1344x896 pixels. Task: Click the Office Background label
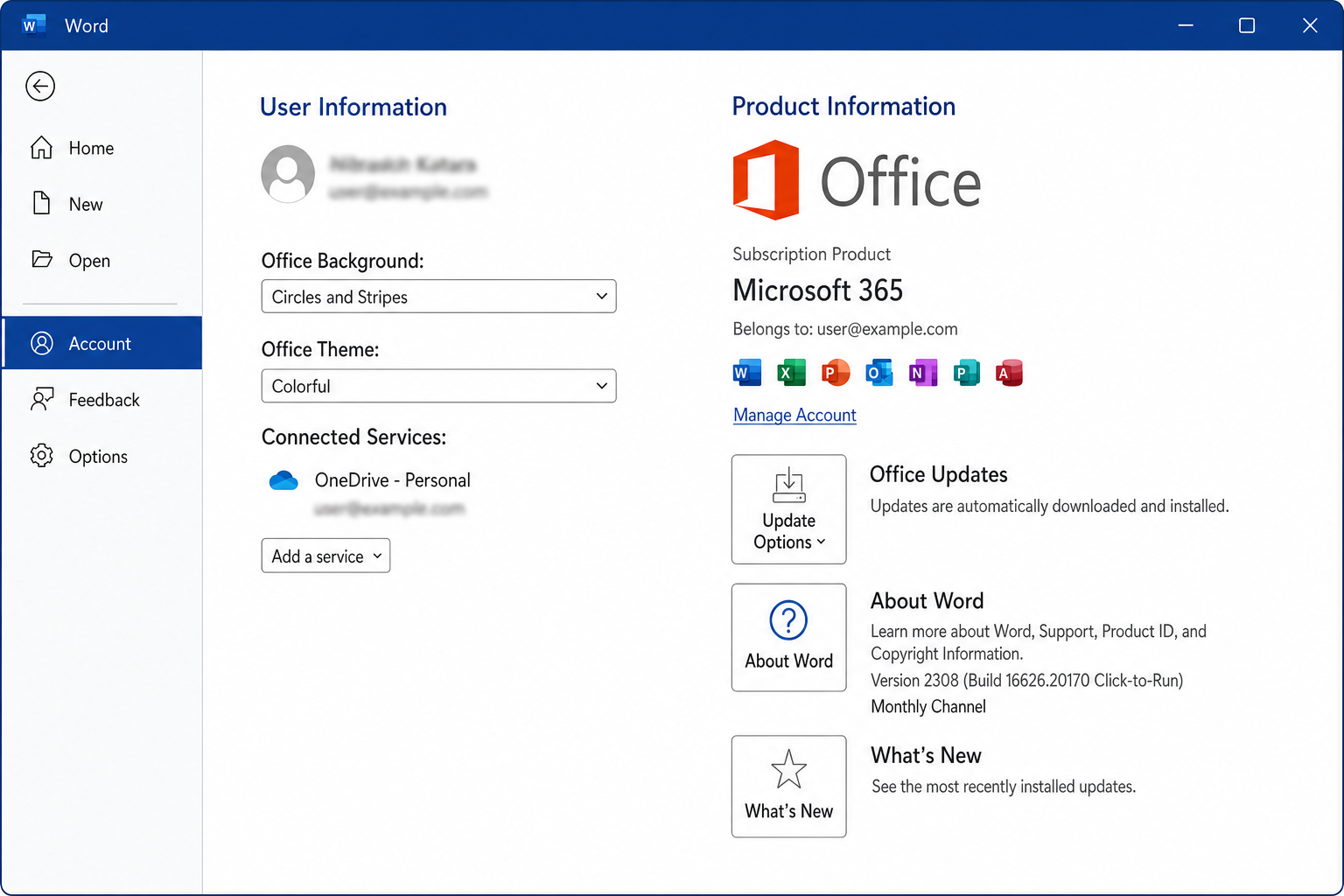[342, 261]
